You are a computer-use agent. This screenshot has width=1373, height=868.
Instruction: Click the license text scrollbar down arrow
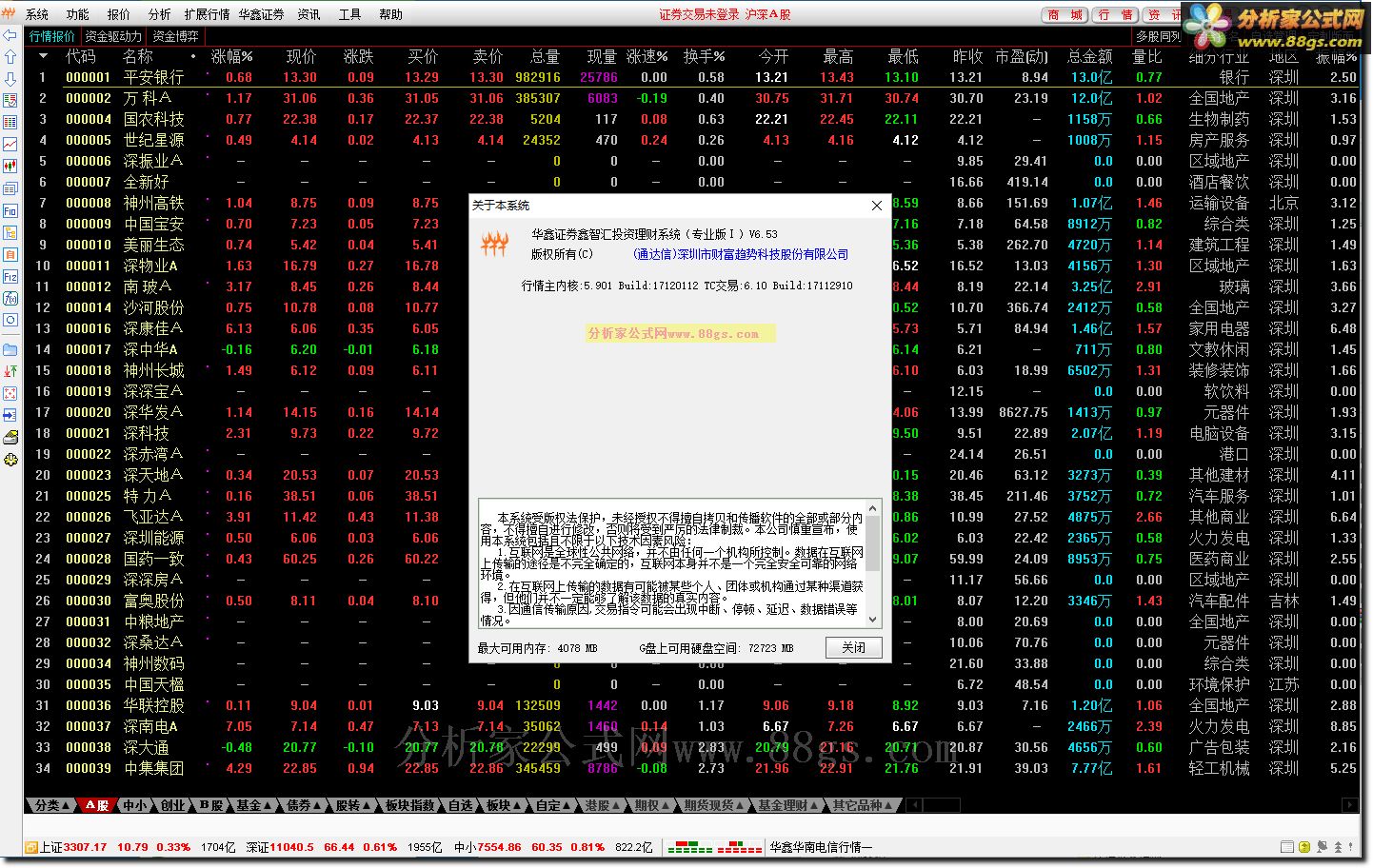pos(874,620)
